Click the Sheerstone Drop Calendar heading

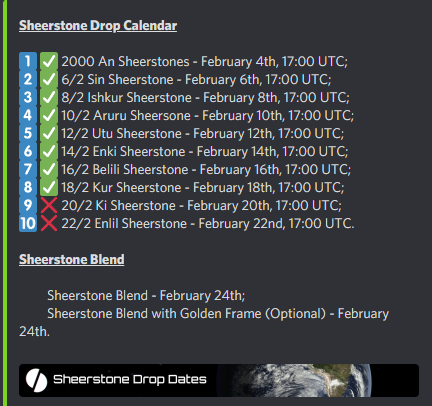point(98,26)
